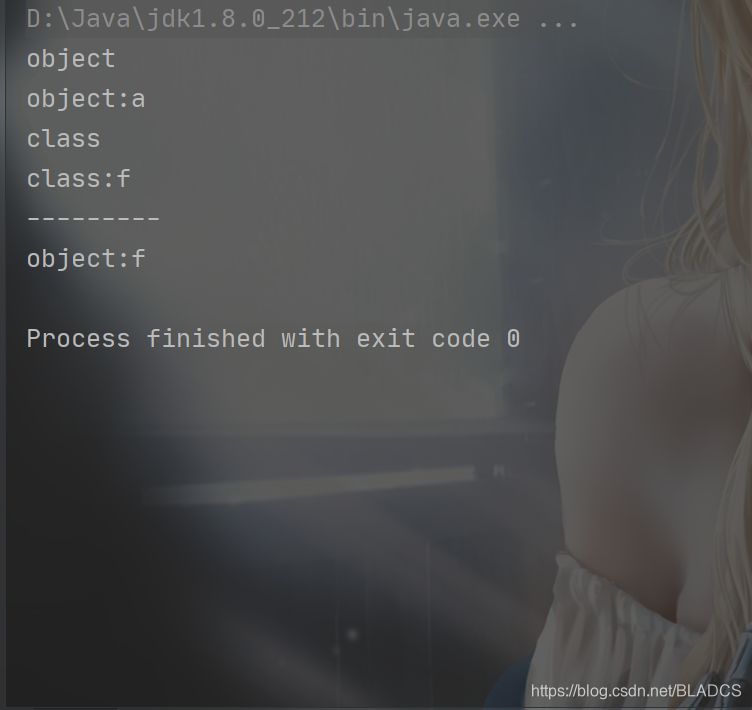This screenshot has height=710, width=752.
Task: Select the 'object:a' output line
Action: click(86, 99)
